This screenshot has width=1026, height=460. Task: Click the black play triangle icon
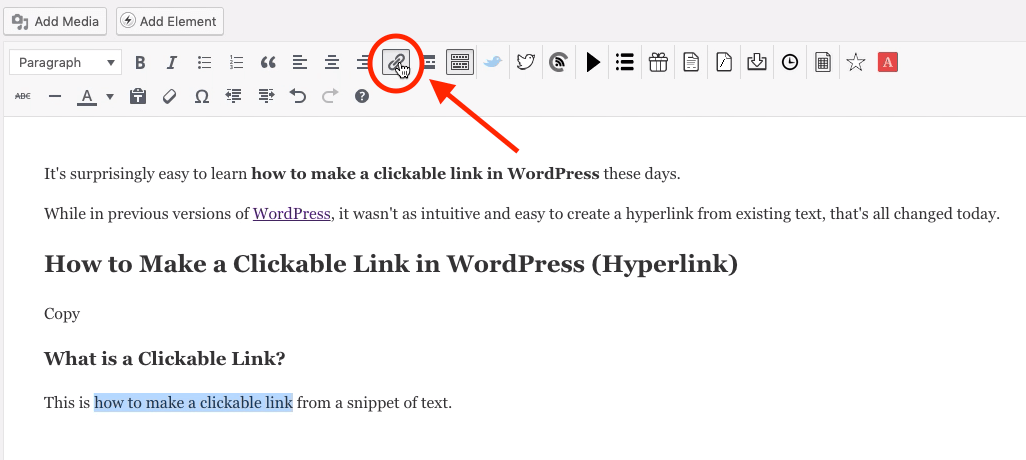[x=593, y=63]
